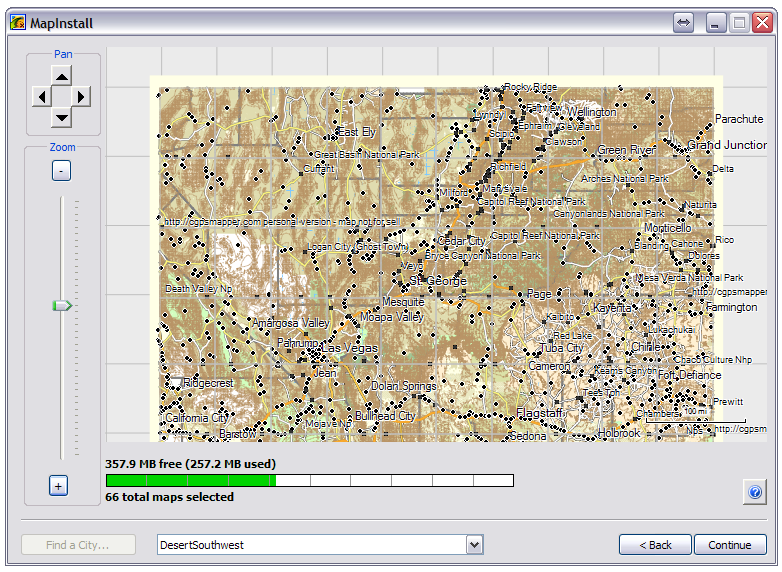Click the memory usage progress bar

click(x=309, y=481)
